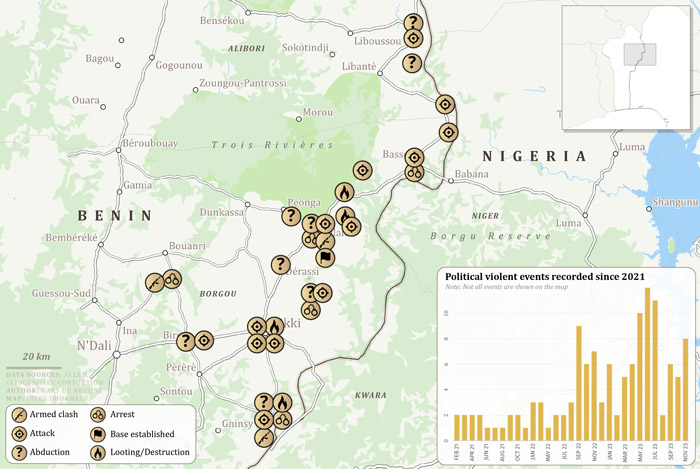700x469 pixels.
Task: Select the armed clash marker above the flag marker
Action: pos(325,241)
